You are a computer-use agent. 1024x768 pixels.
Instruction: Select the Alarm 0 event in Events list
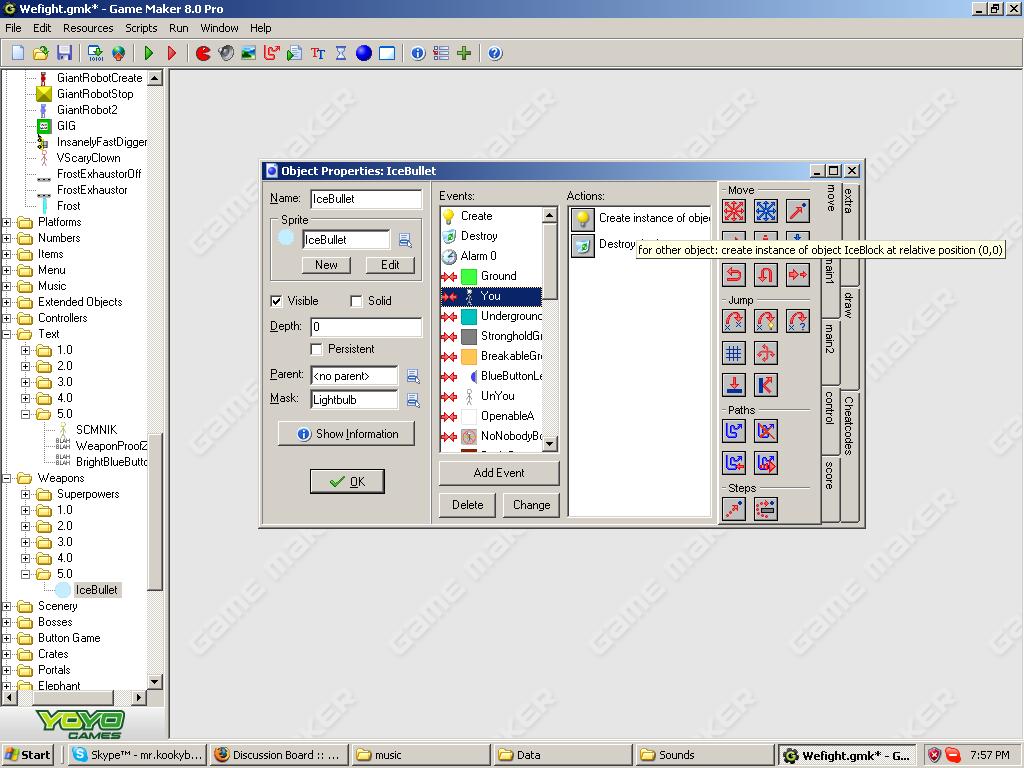pos(492,256)
